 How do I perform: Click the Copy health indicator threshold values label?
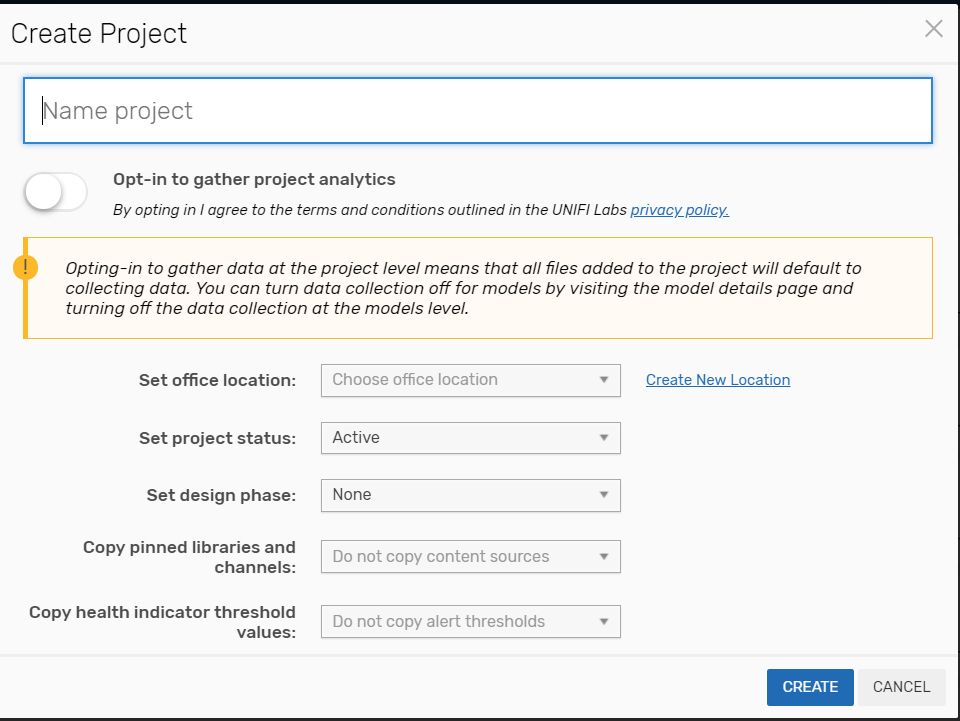(162, 622)
